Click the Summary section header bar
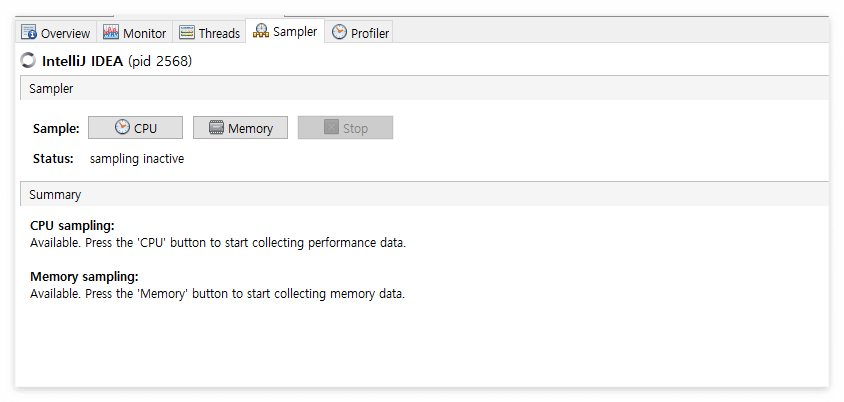This screenshot has width=844, height=402. point(424,194)
